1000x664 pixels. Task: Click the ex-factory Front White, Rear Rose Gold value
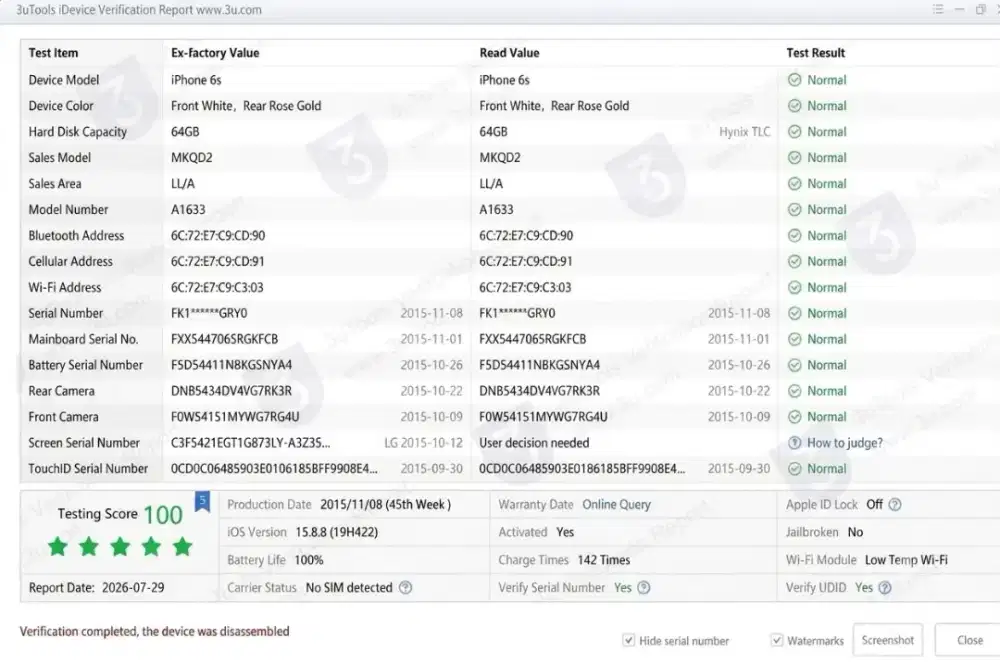246,106
